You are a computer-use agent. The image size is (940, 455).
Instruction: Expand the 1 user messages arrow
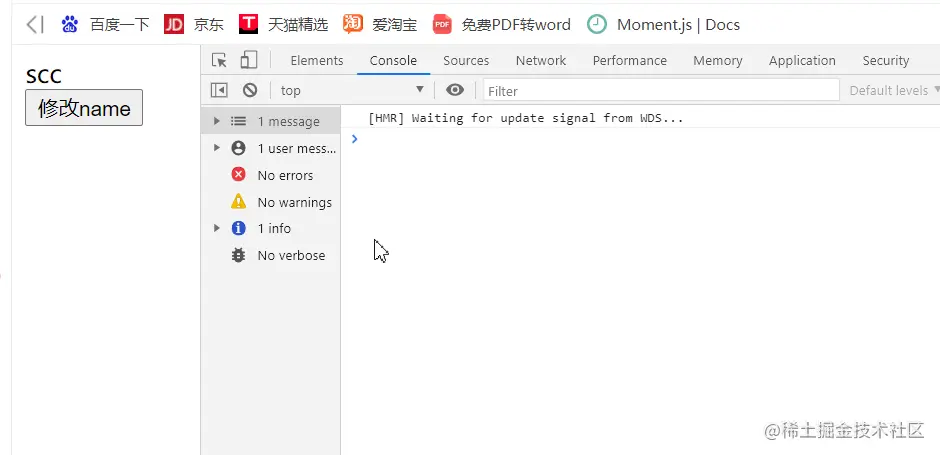(x=217, y=148)
